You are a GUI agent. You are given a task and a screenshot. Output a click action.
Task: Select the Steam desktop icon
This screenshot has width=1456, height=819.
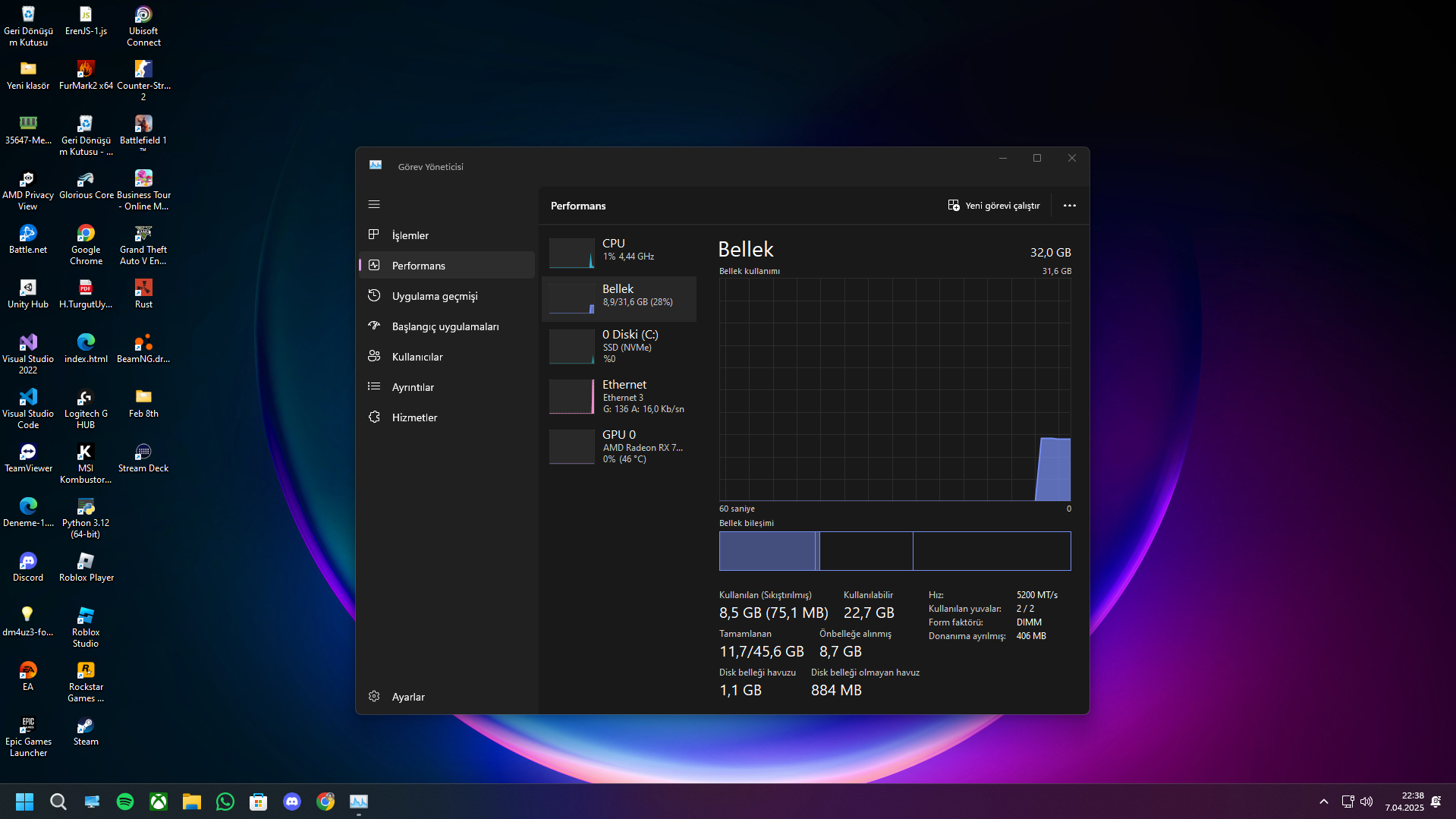pyautogui.click(x=86, y=731)
